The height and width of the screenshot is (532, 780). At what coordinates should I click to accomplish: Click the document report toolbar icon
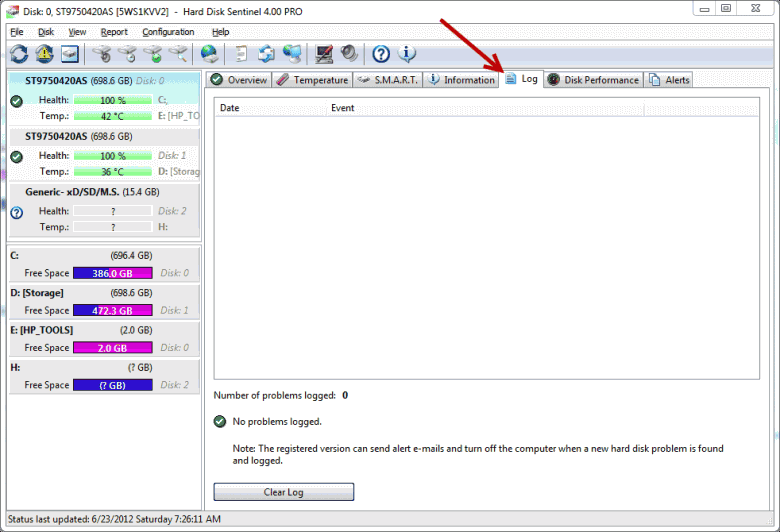click(x=241, y=54)
